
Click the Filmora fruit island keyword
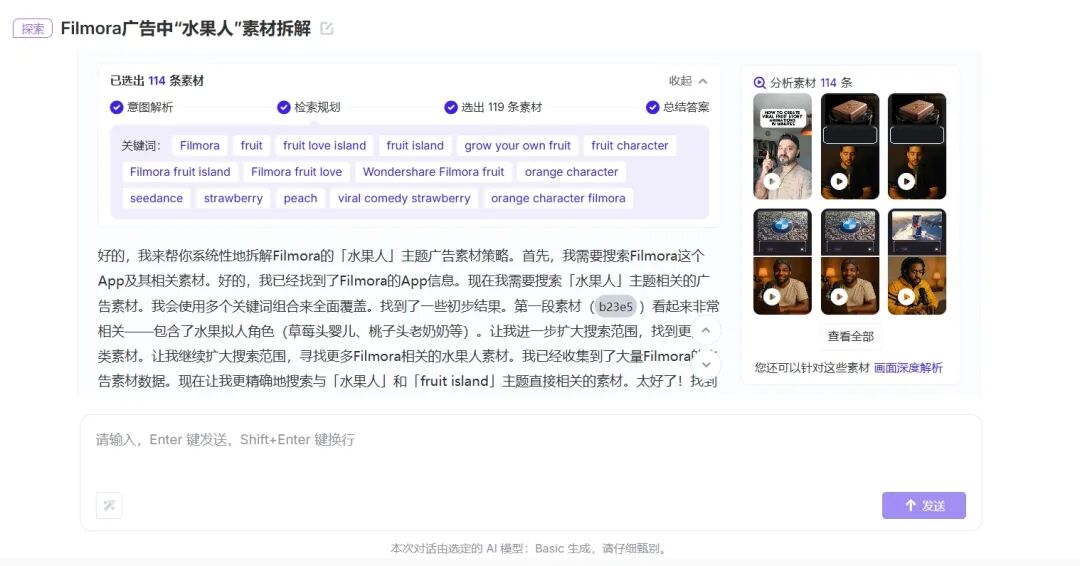(180, 171)
